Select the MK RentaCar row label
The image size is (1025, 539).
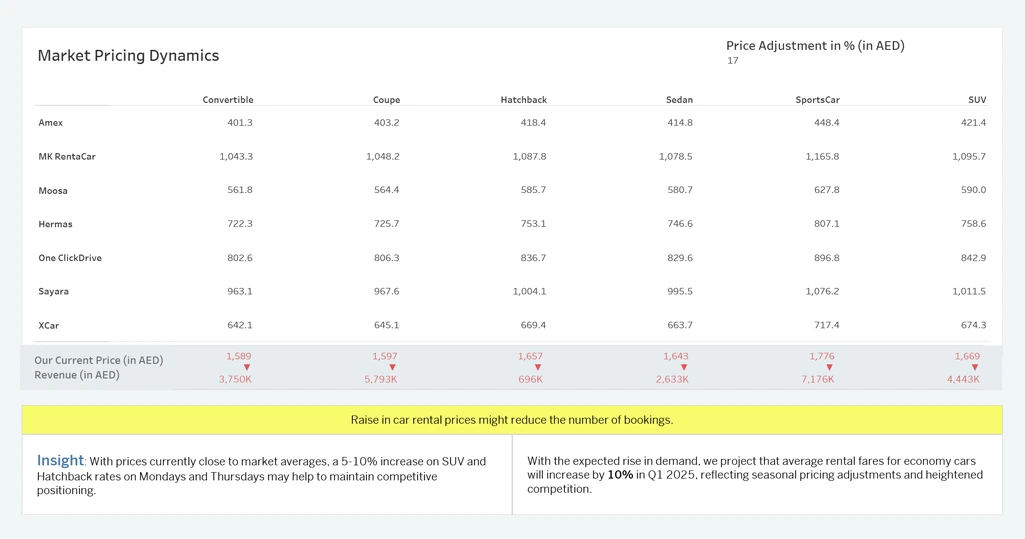67,157
